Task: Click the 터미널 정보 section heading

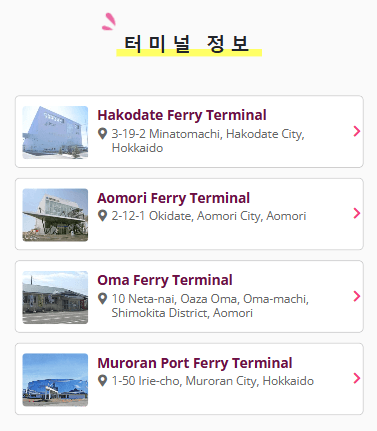Action: coord(187,44)
